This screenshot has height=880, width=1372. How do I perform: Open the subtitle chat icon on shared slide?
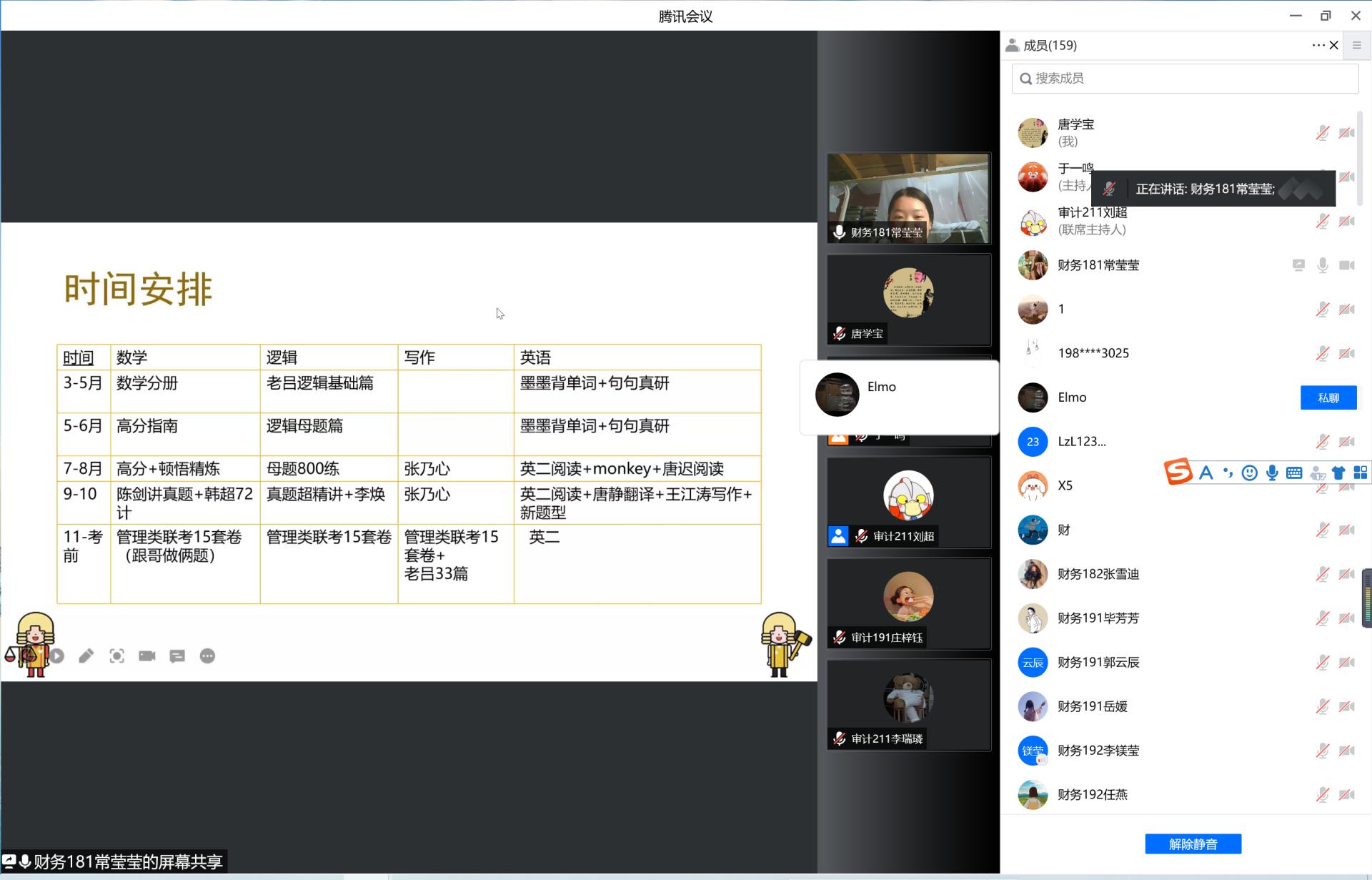click(177, 656)
